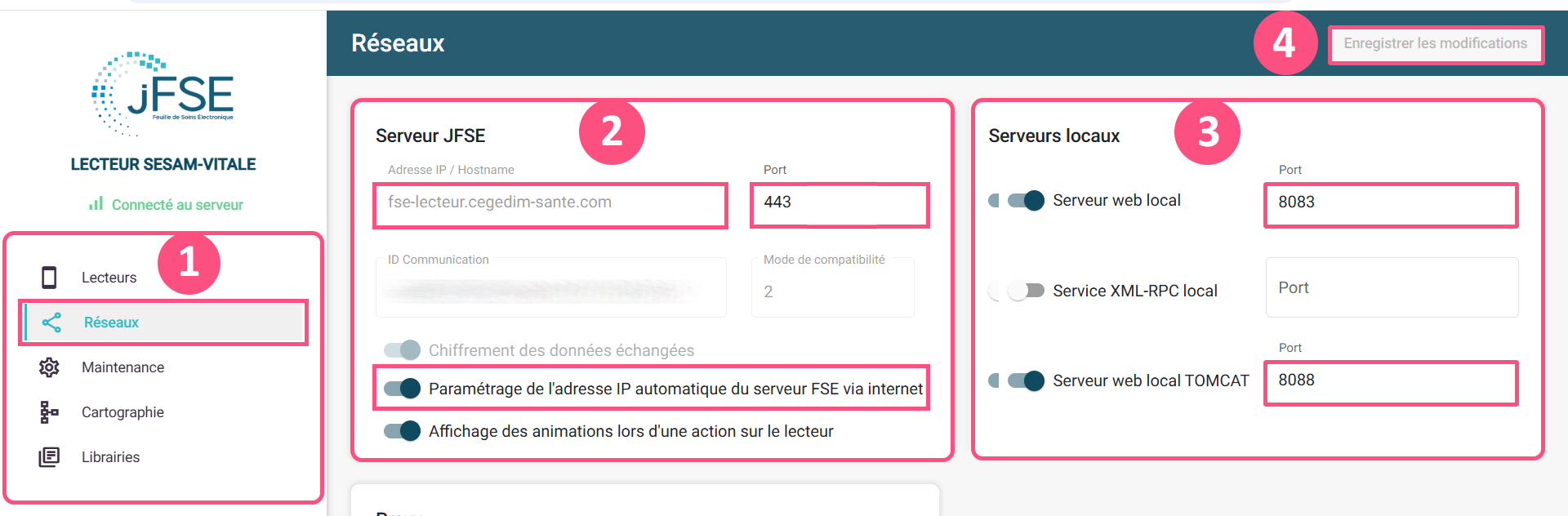Click the TOMCAT port 8088 field
1568x516 pixels.
(1390, 381)
